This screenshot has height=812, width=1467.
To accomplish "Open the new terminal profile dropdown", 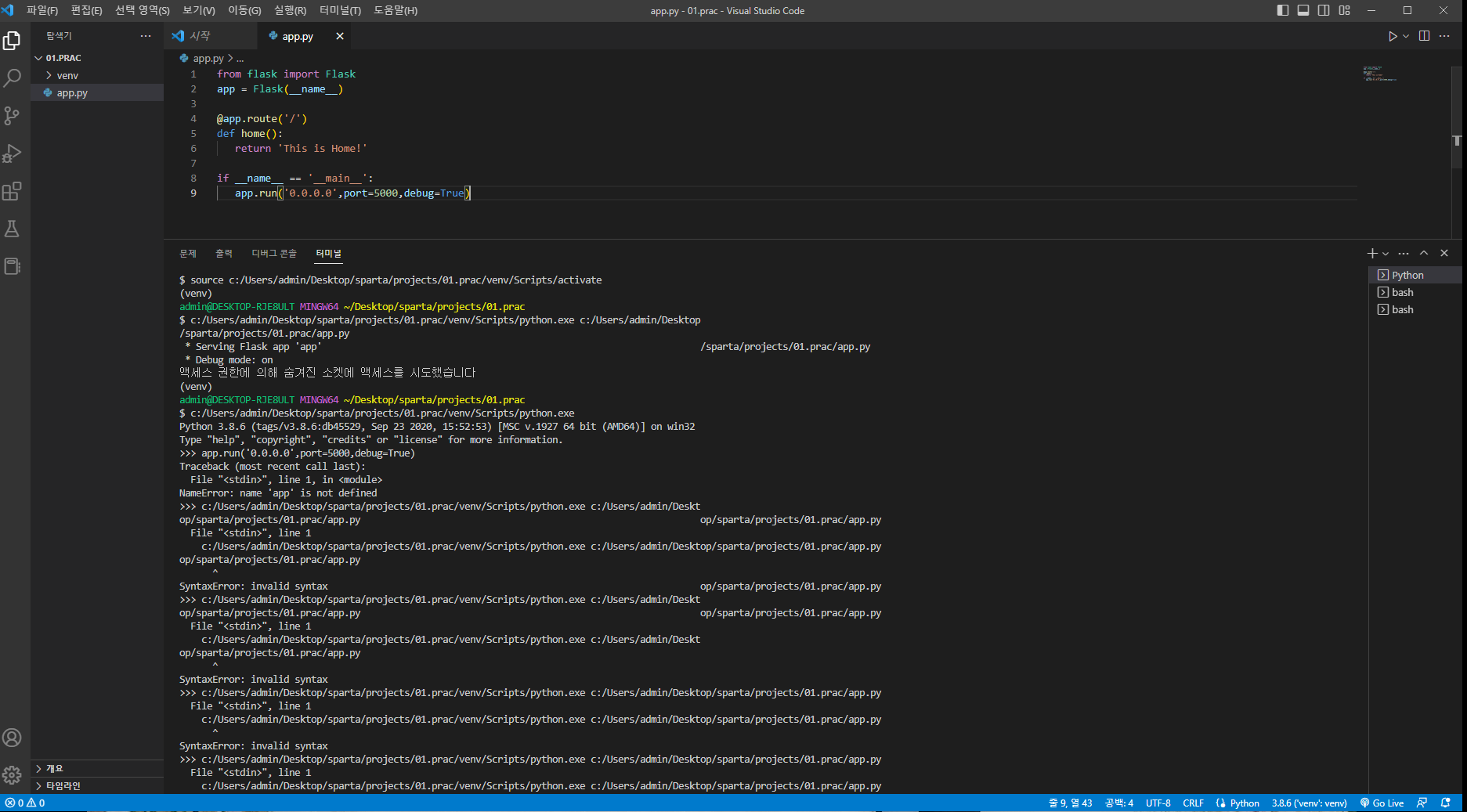I will pos(1386,254).
